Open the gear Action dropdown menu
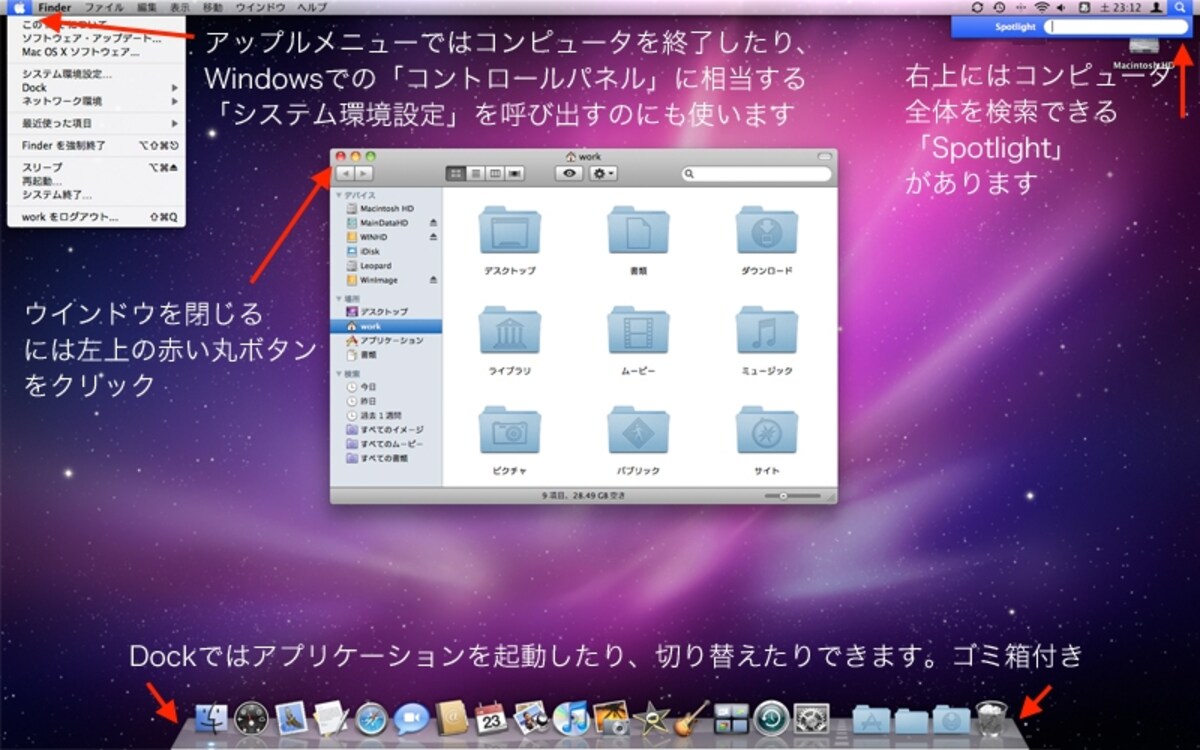The image size is (1200, 750). click(604, 173)
